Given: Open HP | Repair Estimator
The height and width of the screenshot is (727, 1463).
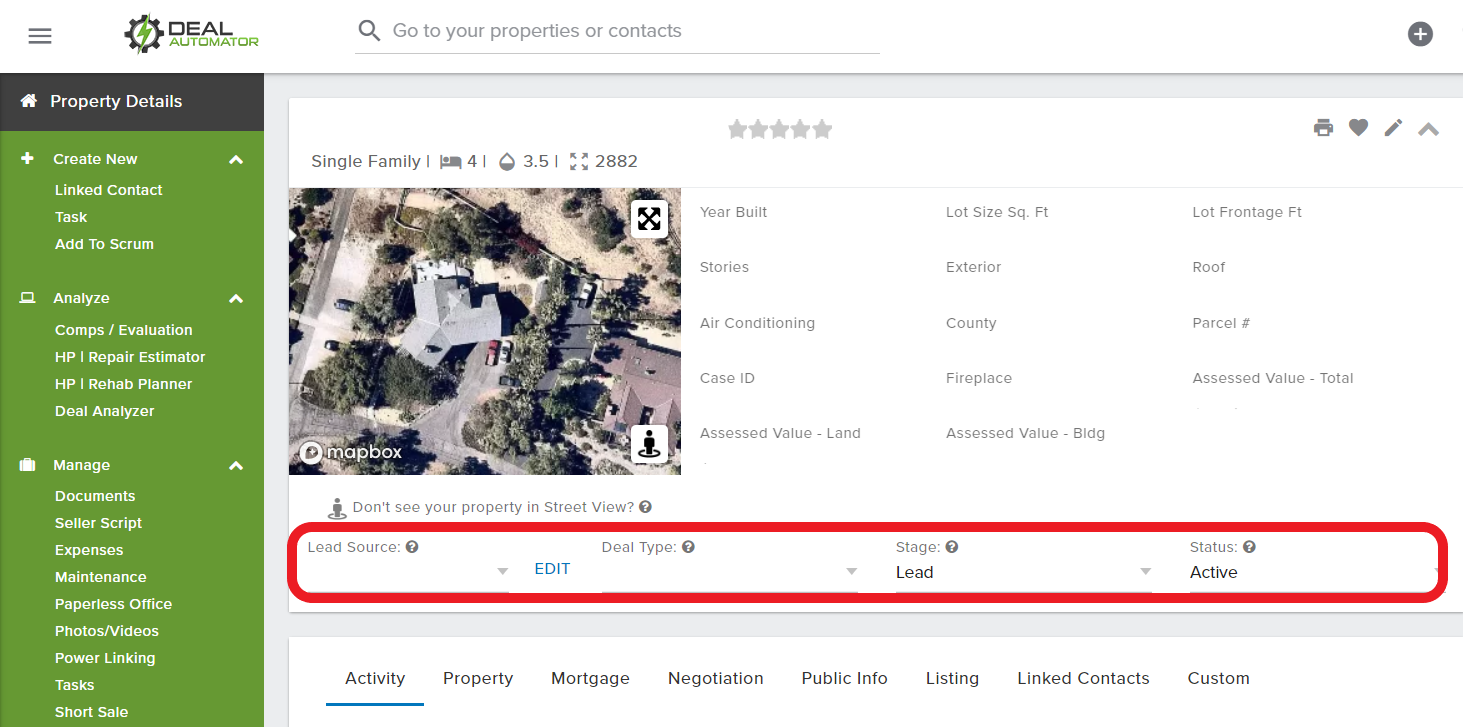Looking at the screenshot, I should (130, 357).
